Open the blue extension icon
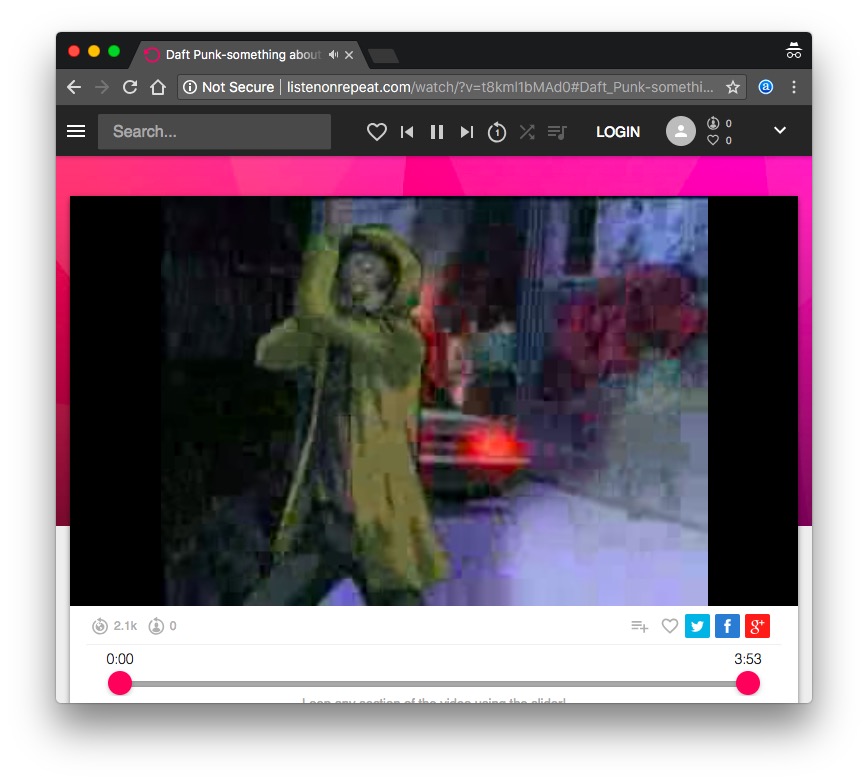This screenshot has width=868, height=783. pyautogui.click(x=766, y=87)
